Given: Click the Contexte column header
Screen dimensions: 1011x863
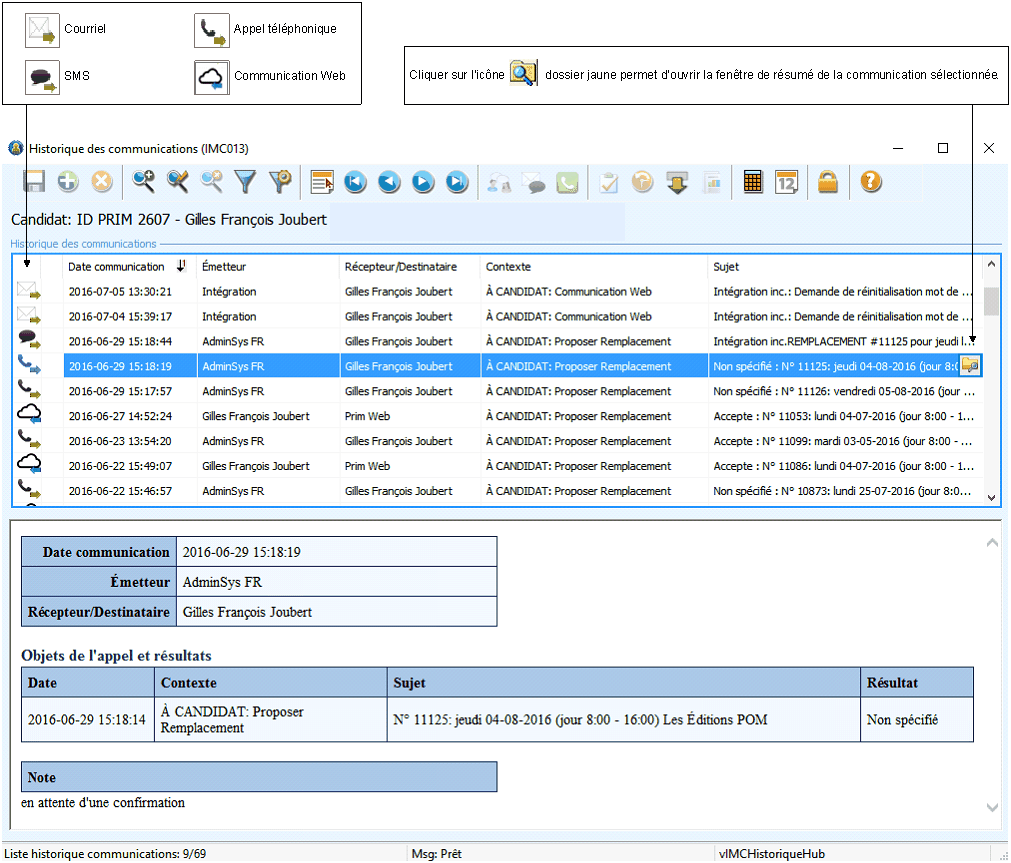Looking at the screenshot, I should click(x=508, y=267).
